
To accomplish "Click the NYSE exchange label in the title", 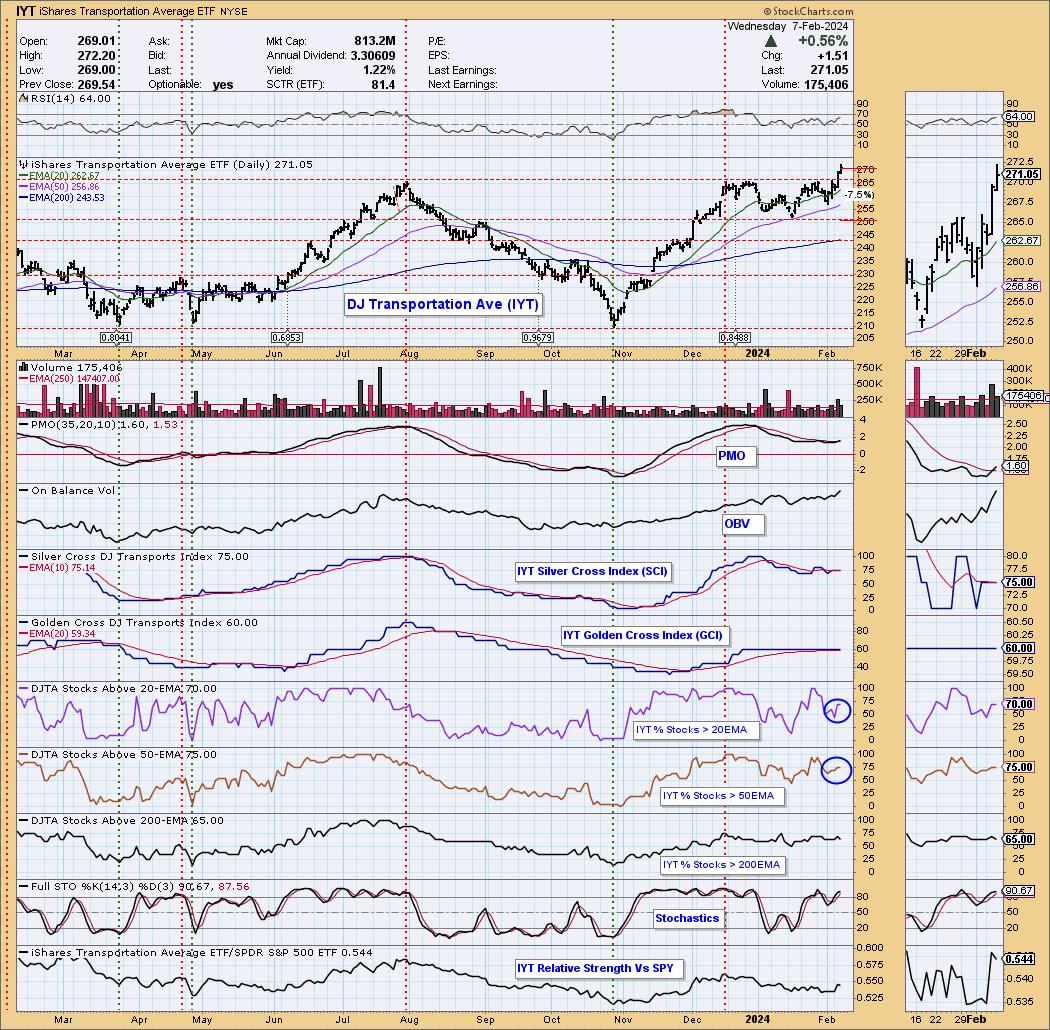I will 234,11.
